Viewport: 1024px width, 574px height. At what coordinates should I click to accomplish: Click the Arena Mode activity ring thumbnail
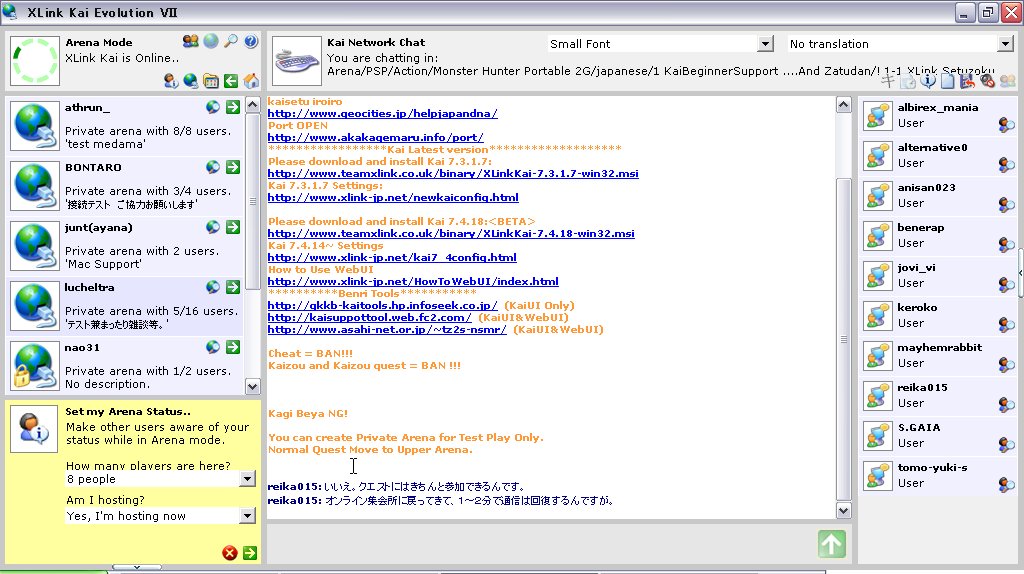(x=35, y=61)
